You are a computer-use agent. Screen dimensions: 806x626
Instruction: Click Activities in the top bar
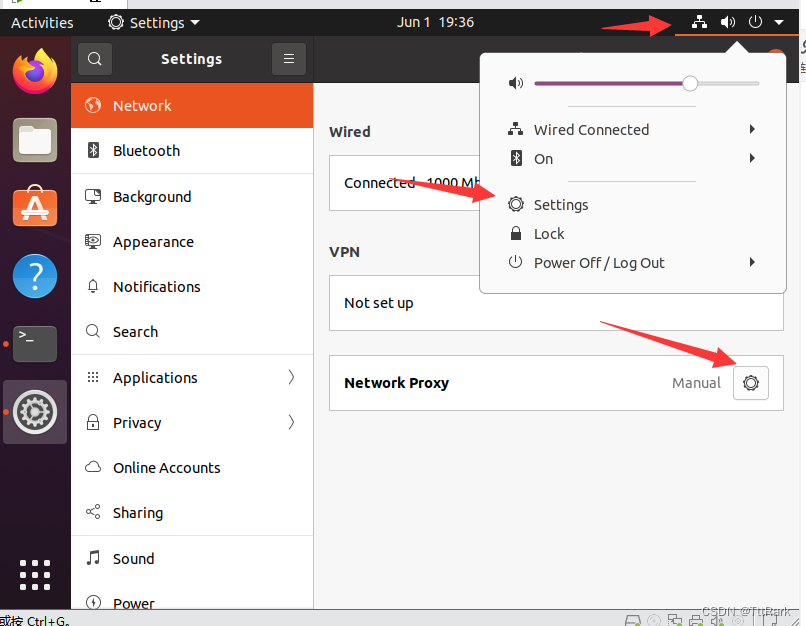click(42, 23)
